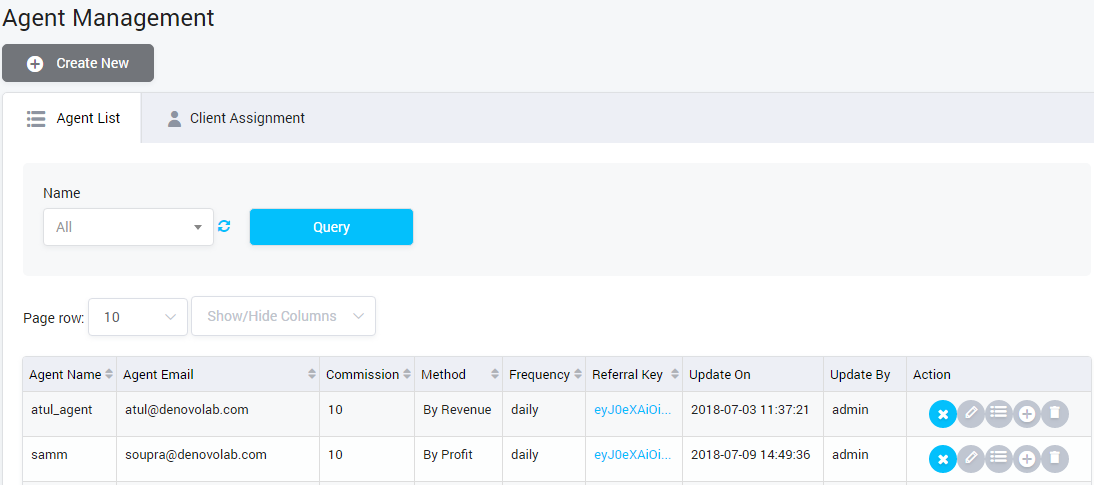Image resolution: width=1094 pixels, height=485 pixels.
Task: Click the plus icon in atul_agent row
Action: (x=1026, y=414)
